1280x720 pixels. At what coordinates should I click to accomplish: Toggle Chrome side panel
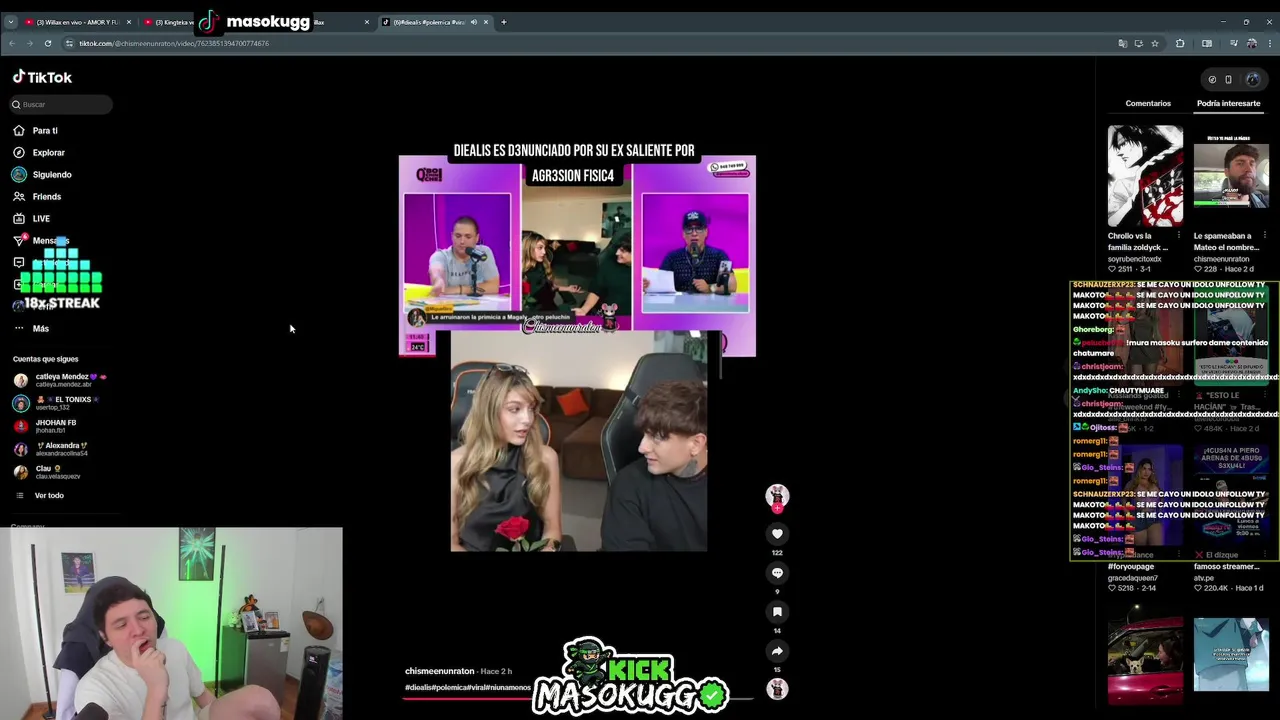pos(1207,43)
